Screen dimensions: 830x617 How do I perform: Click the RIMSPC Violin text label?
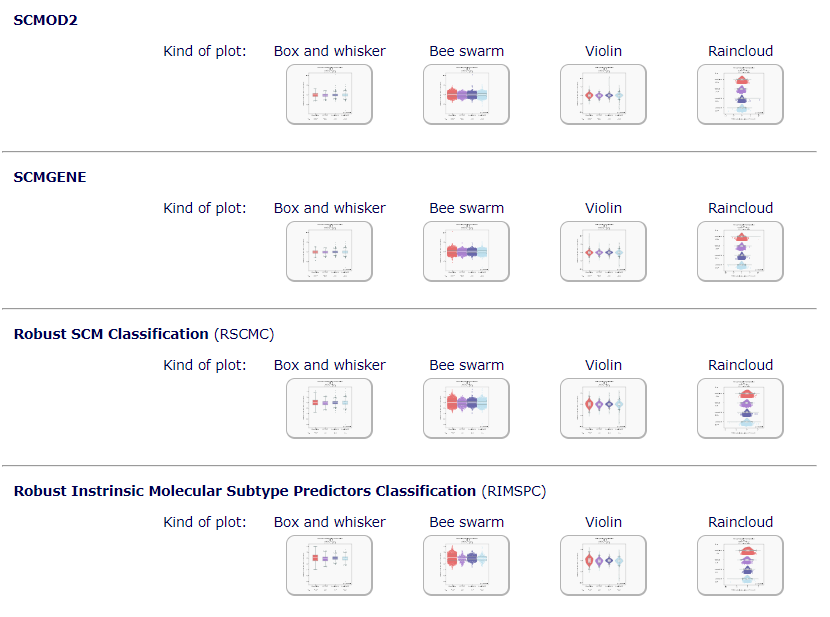tap(603, 522)
